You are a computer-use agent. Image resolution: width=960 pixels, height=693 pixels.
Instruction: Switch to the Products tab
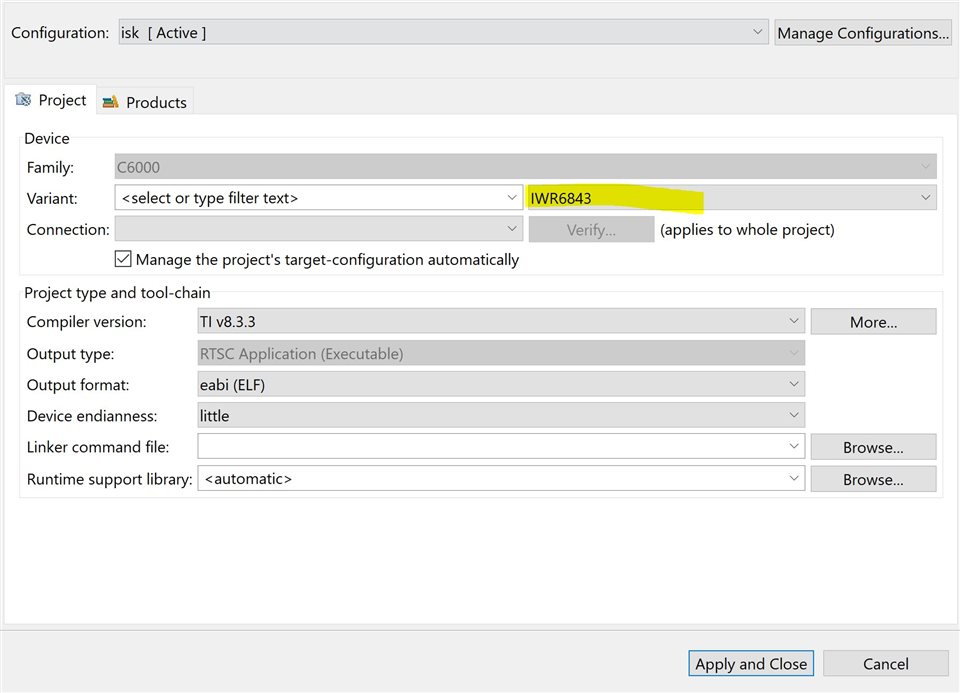pyautogui.click(x=146, y=102)
